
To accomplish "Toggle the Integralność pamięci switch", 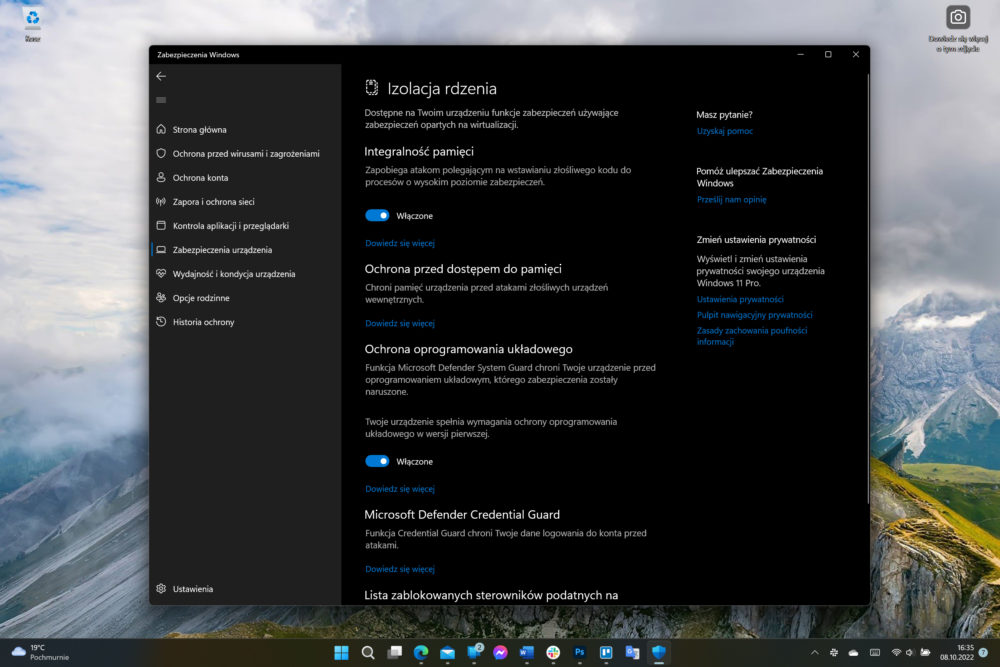I will (x=377, y=216).
